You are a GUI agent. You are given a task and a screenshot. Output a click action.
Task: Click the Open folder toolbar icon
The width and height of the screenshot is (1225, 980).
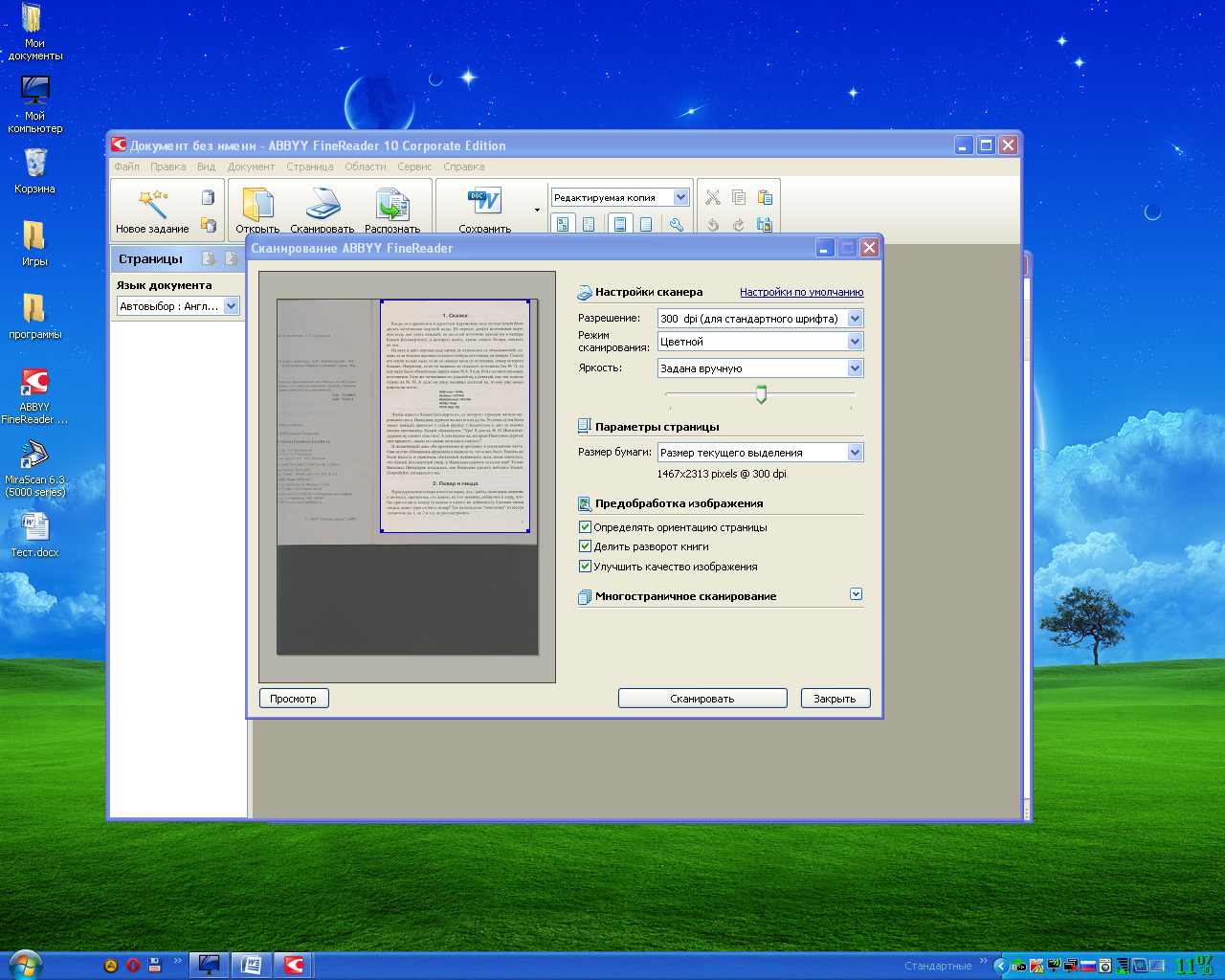pos(257,204)
